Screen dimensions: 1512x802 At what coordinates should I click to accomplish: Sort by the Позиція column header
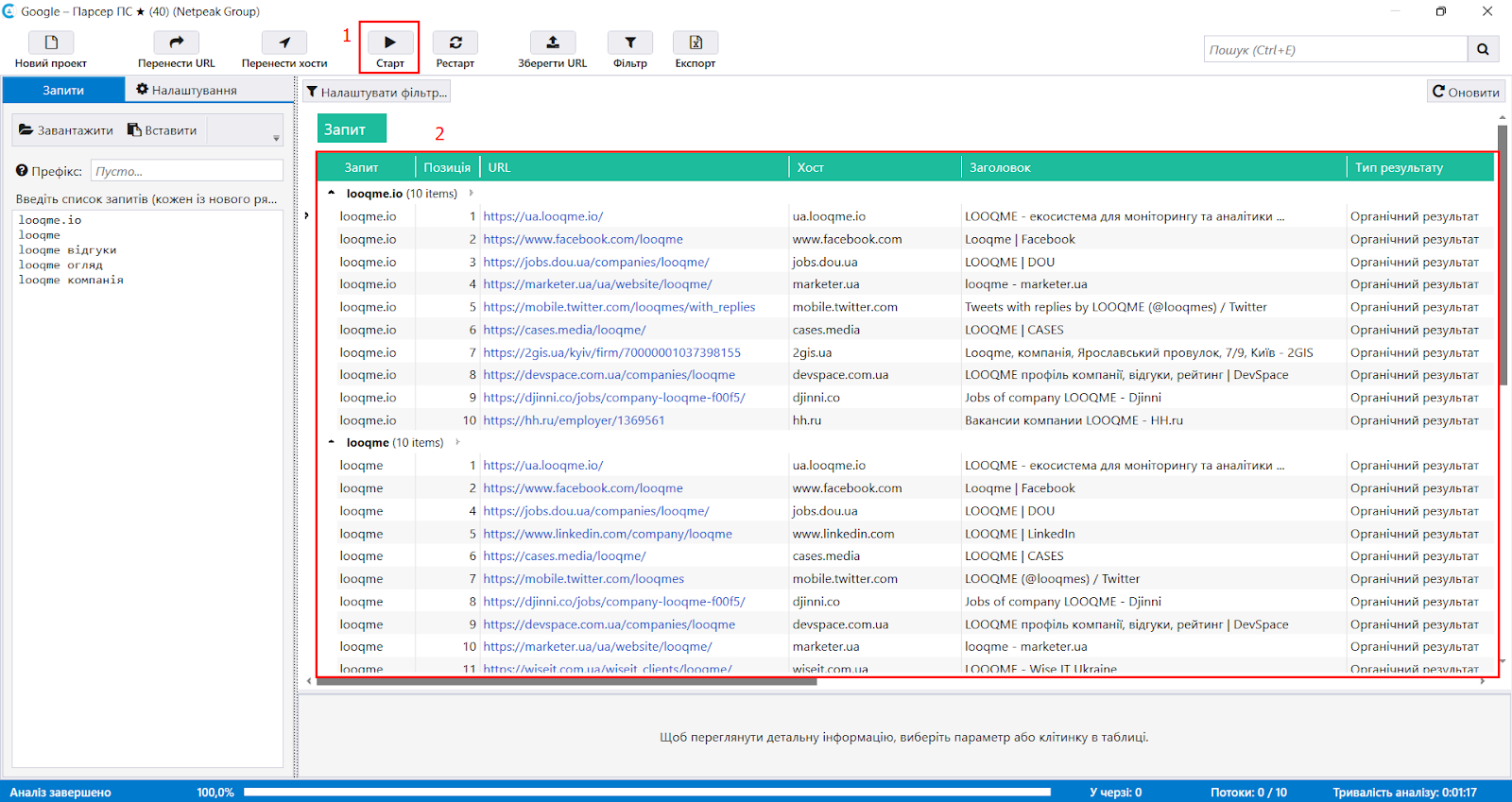click(447, 167)
